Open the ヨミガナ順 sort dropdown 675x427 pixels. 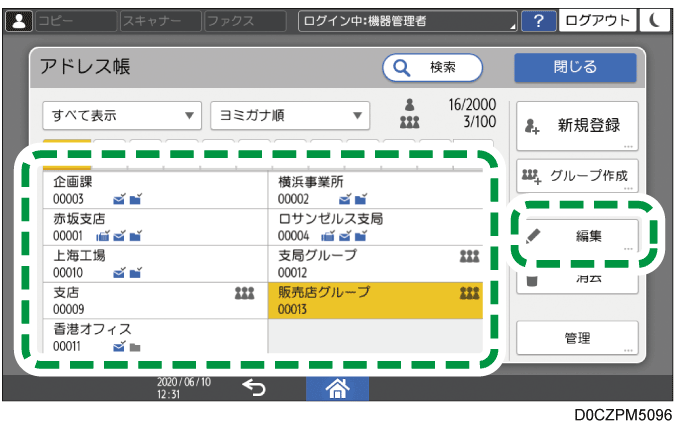pyautogui.click(x=290, y=115)
